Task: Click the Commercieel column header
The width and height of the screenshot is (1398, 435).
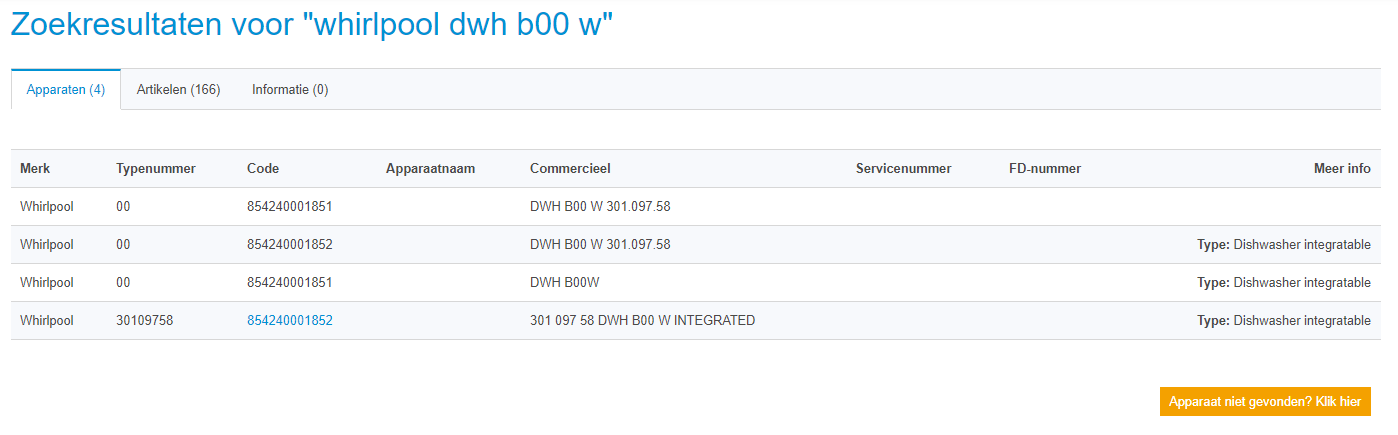Action: coord(570,169)
